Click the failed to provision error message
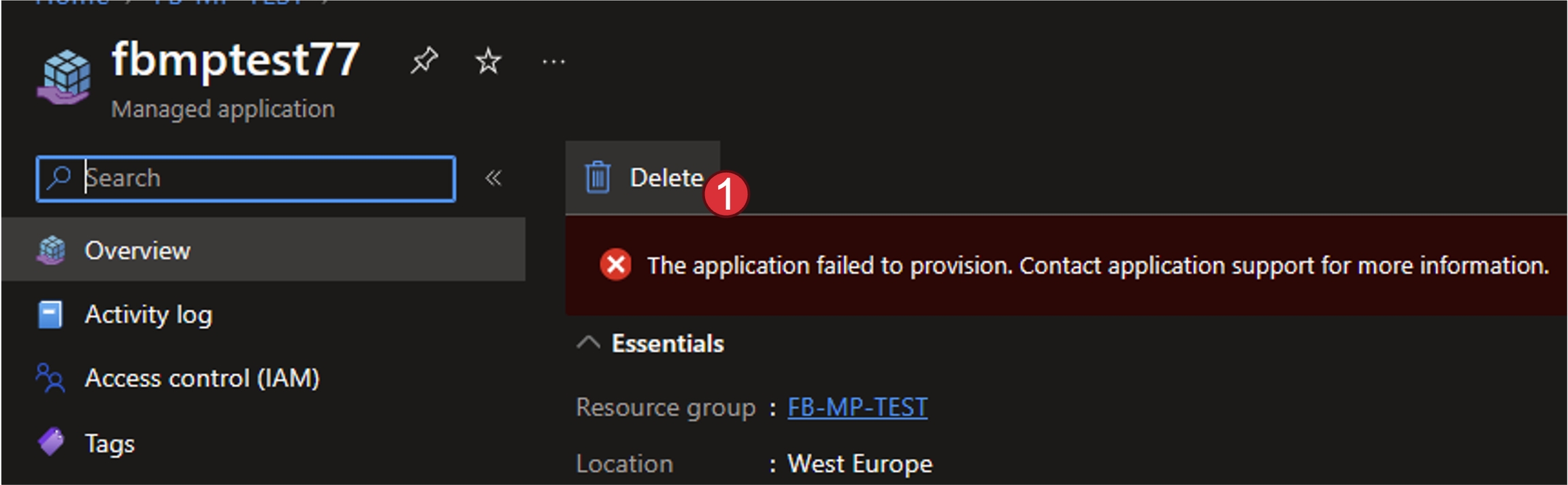This screenshot has height=485, width=1568. (x=1097, y=266)
